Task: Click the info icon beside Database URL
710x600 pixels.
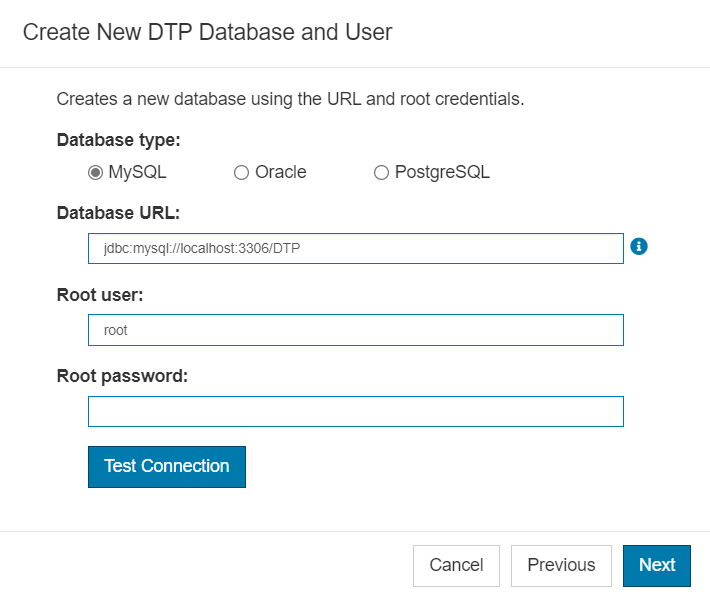Action: pyautogui.click(x=638, y=247)
